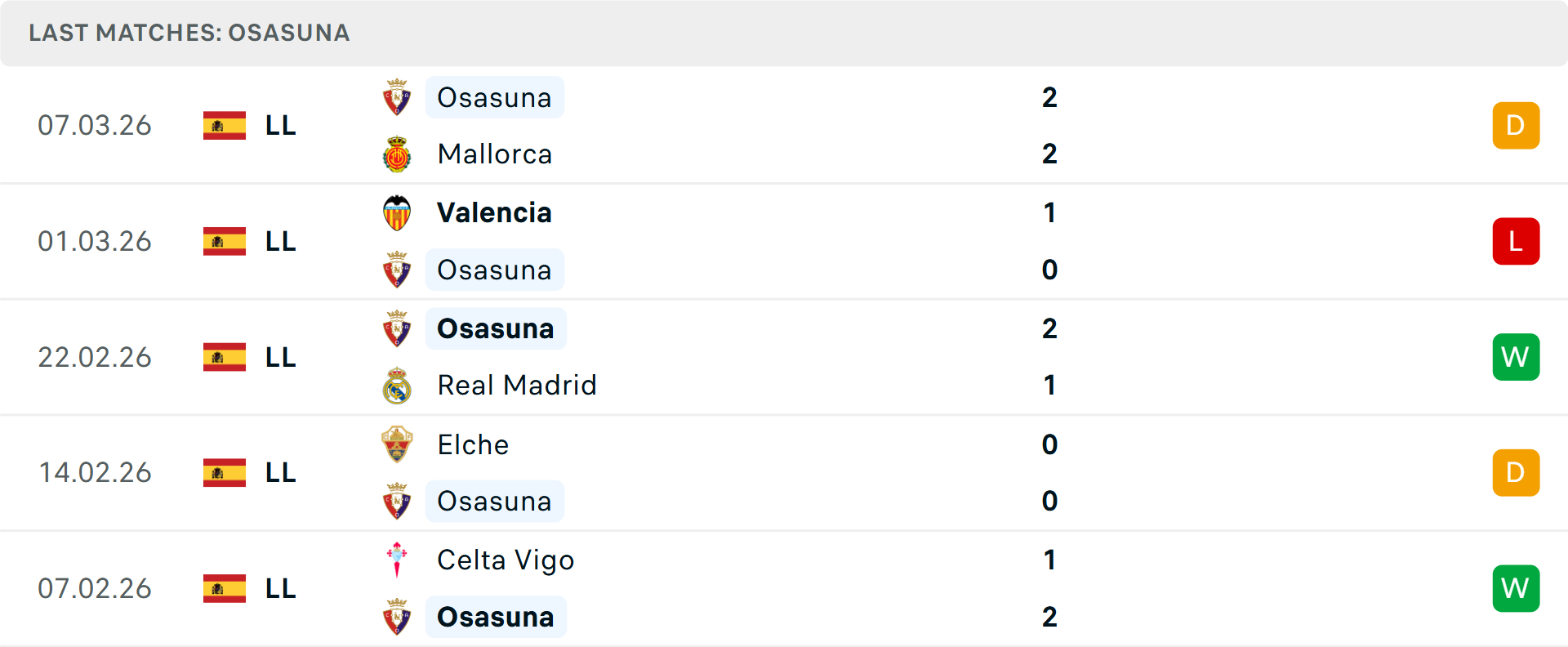
Task: Click the red L badge for the Valencia loss
Action: (1516, 241)
